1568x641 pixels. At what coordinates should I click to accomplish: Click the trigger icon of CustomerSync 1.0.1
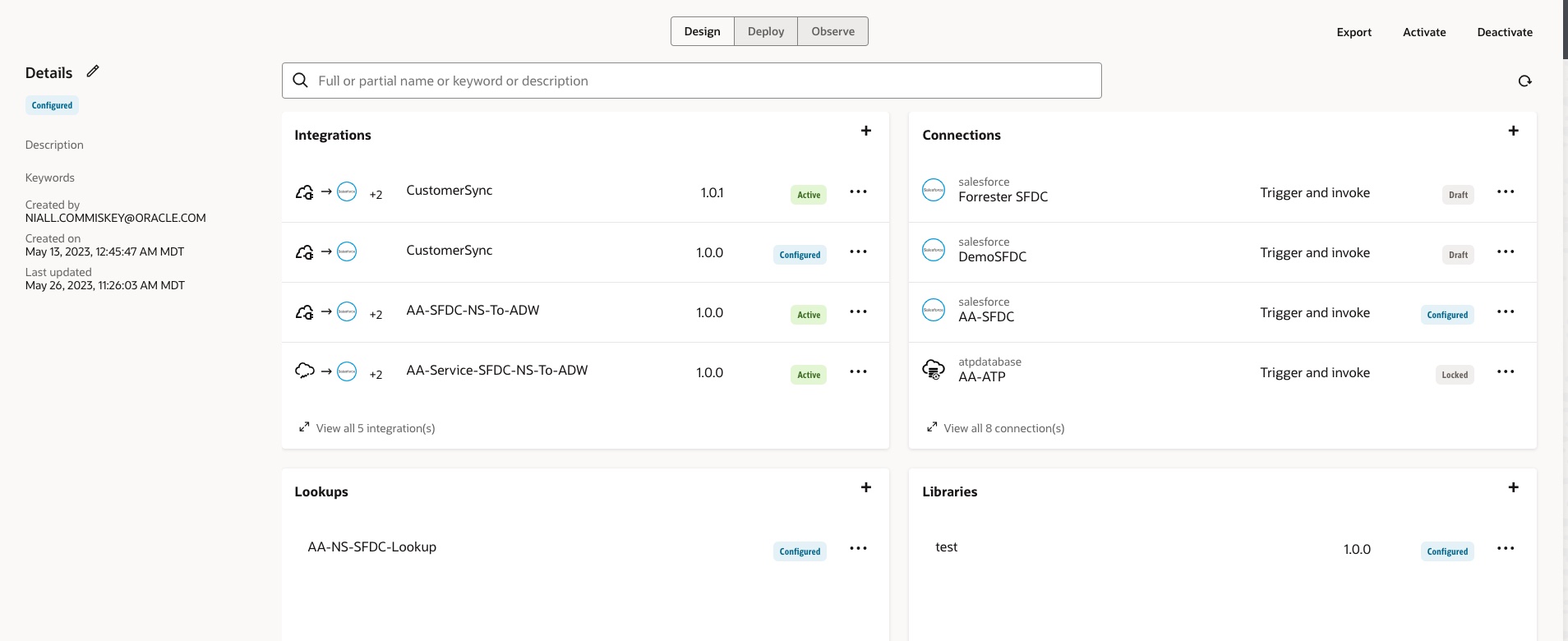point(305,191)
